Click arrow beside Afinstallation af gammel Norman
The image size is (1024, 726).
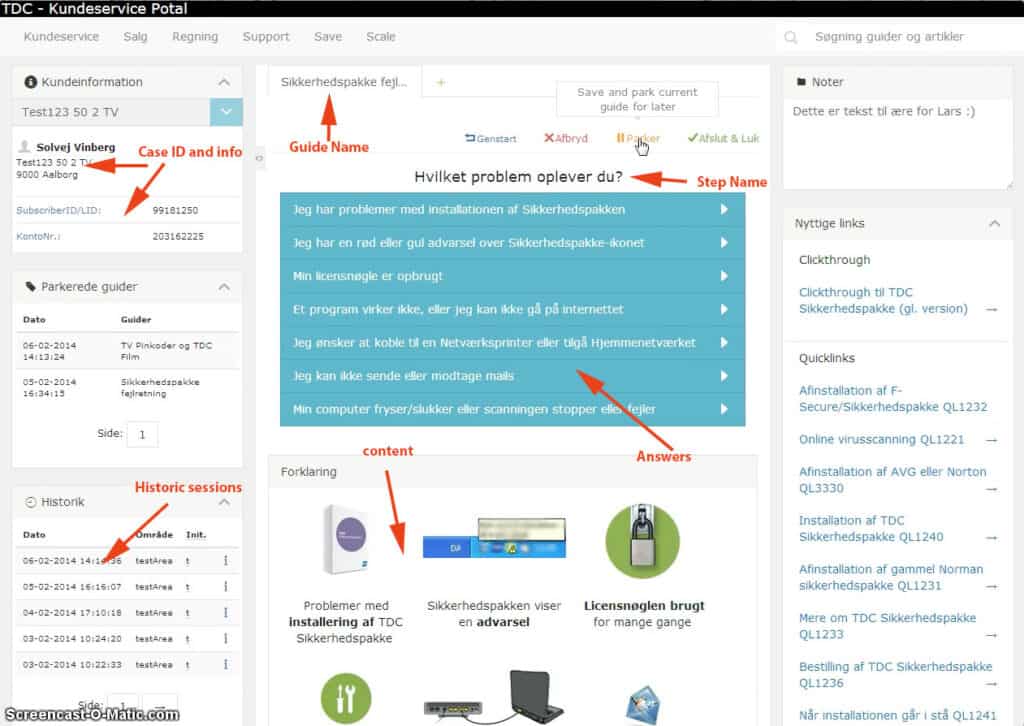(992, 587)
